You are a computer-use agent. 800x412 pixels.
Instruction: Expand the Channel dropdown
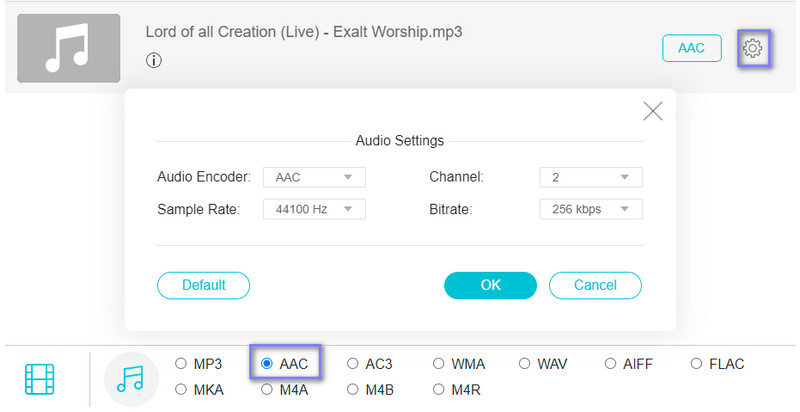coord(590,177)
